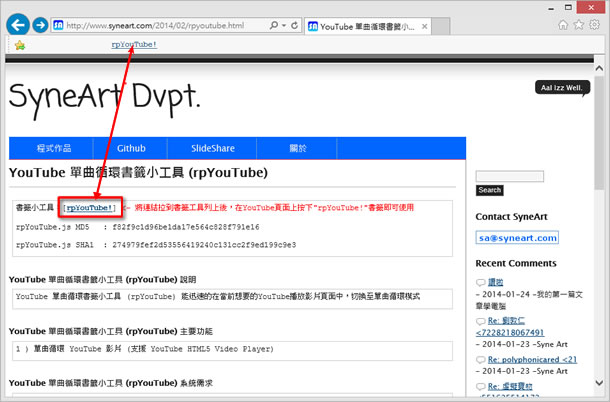Open a new blank tab
Viewport: 610px width, 402px height.
pyautogui.click(x=440, y=26)
